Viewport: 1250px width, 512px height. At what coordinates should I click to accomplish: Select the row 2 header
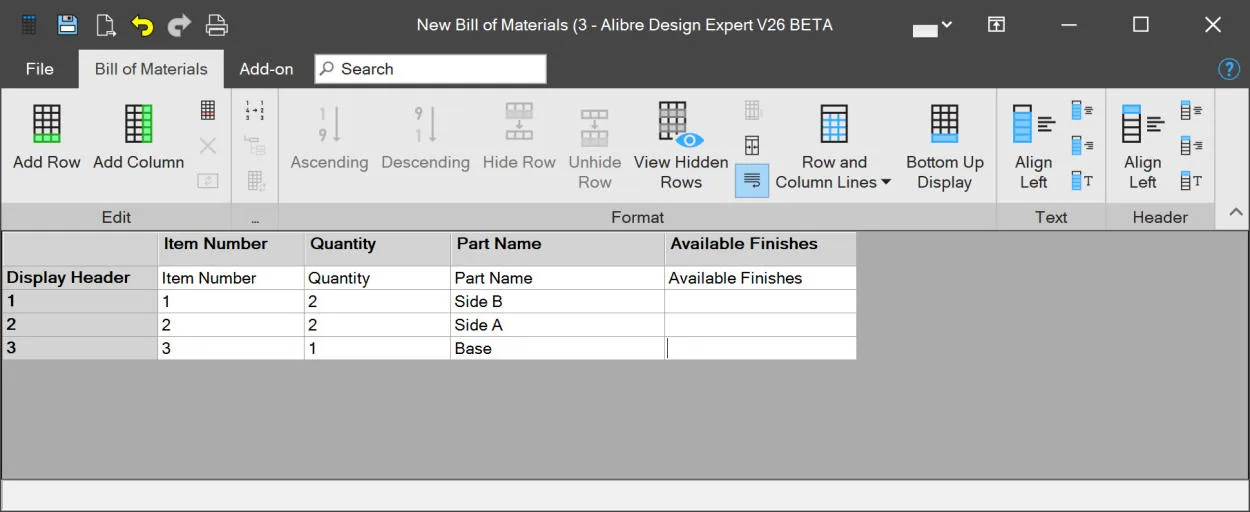80,325
